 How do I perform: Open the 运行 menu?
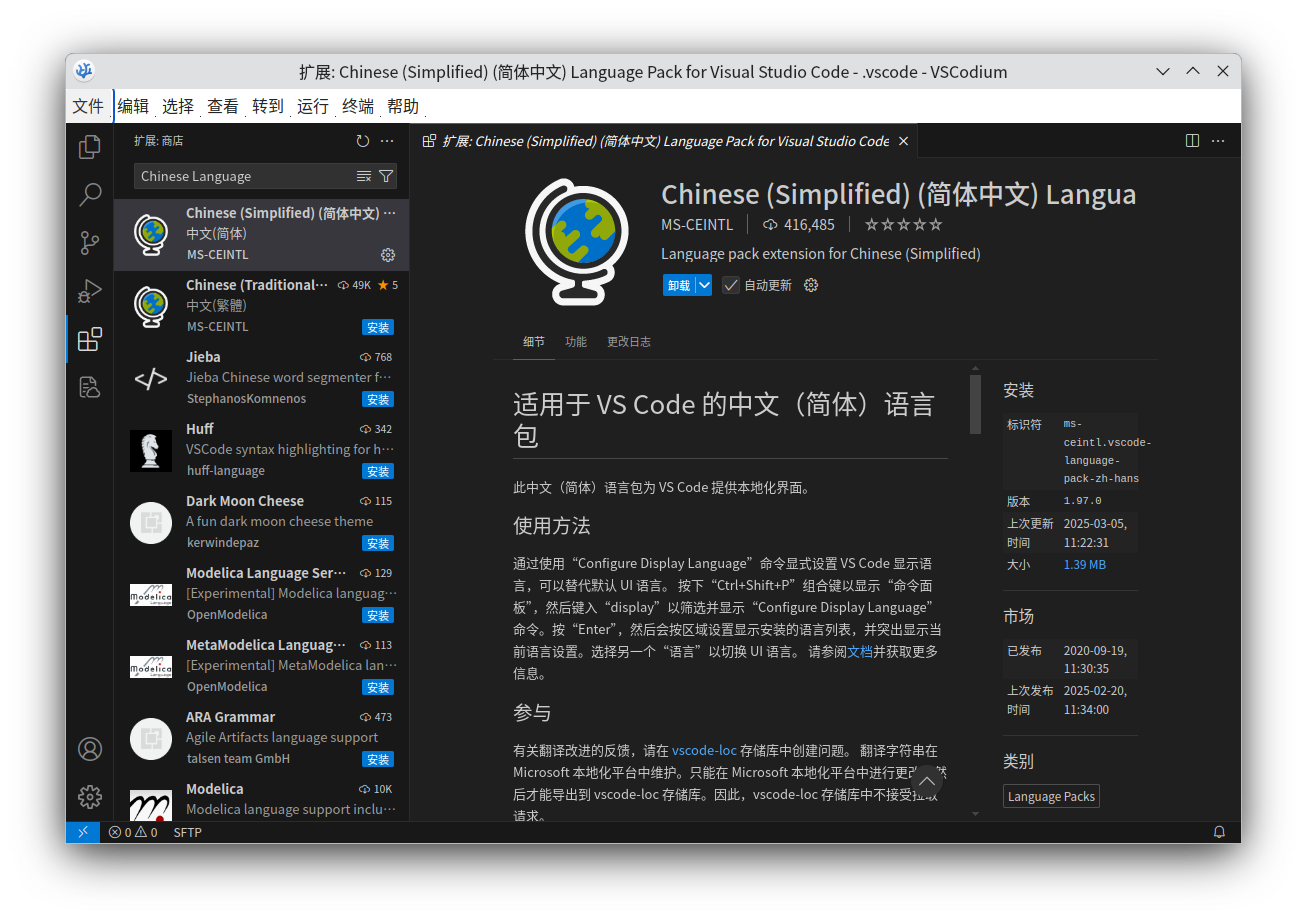tap(313, 106)
